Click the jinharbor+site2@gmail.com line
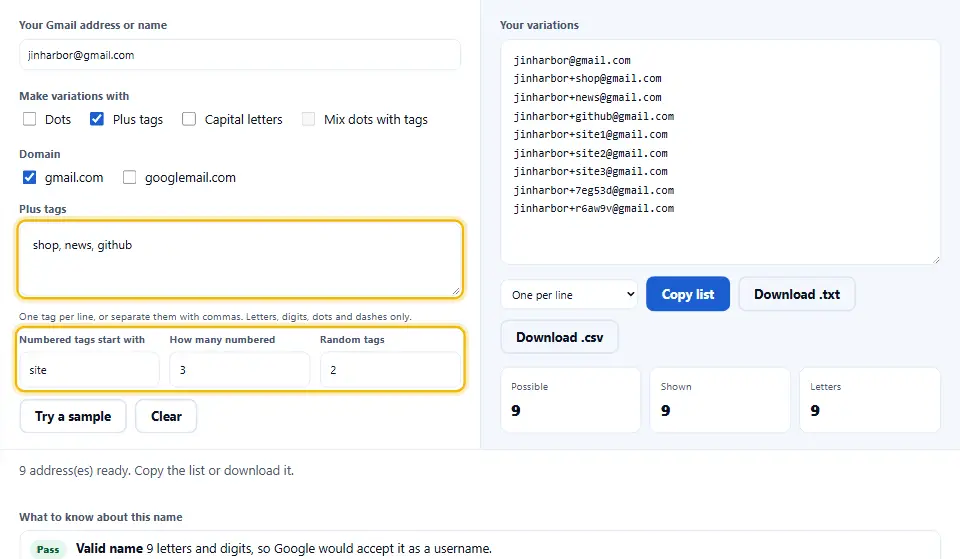This screenshot has height=559, width=960. 590,153
